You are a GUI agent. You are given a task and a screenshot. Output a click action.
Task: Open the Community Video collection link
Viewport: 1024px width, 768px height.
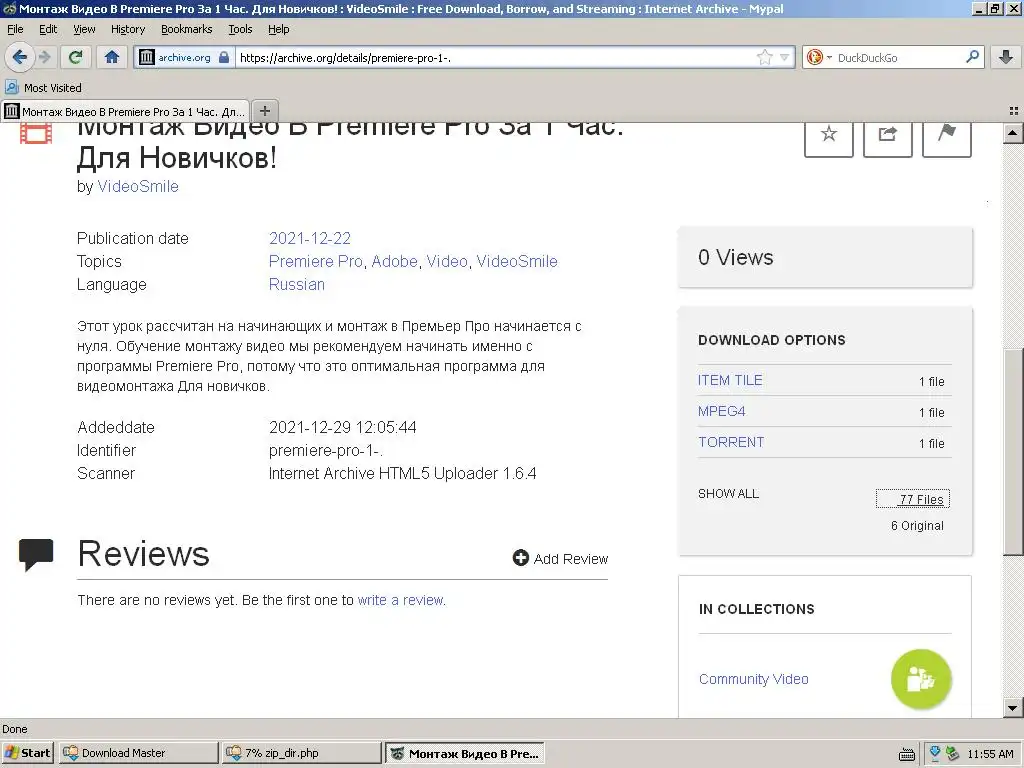click(754, 679)
